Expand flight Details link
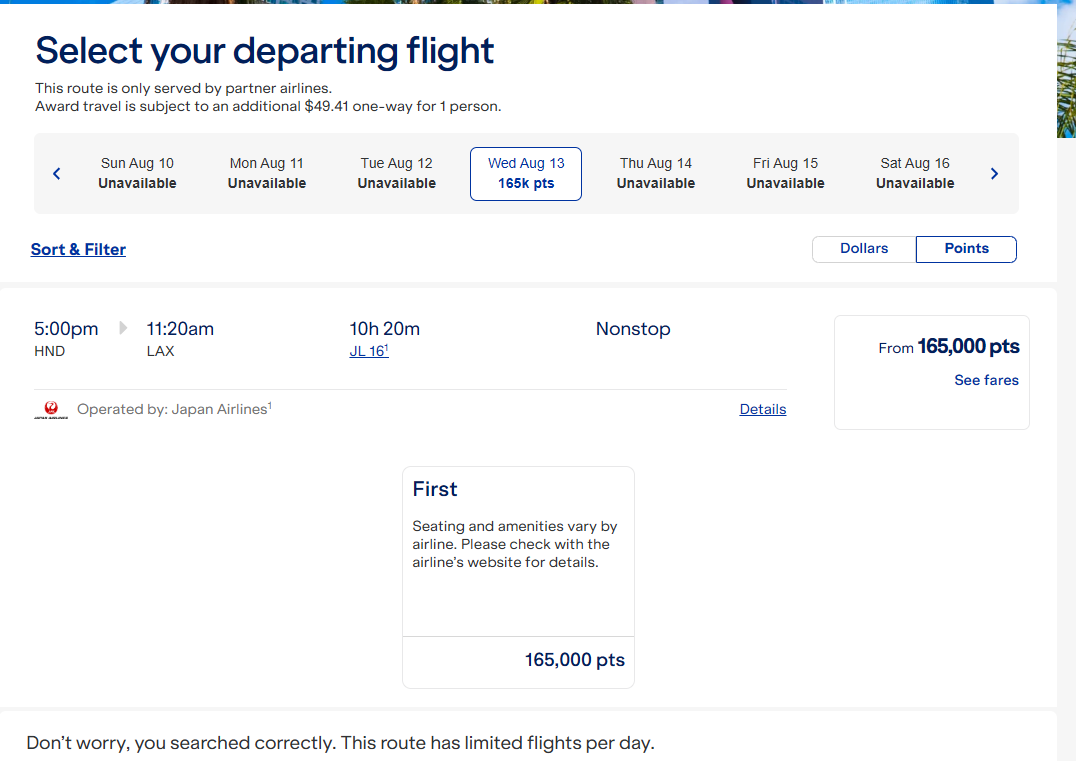The height and width of the screenshot is (761, 1076). coord(763,409)
